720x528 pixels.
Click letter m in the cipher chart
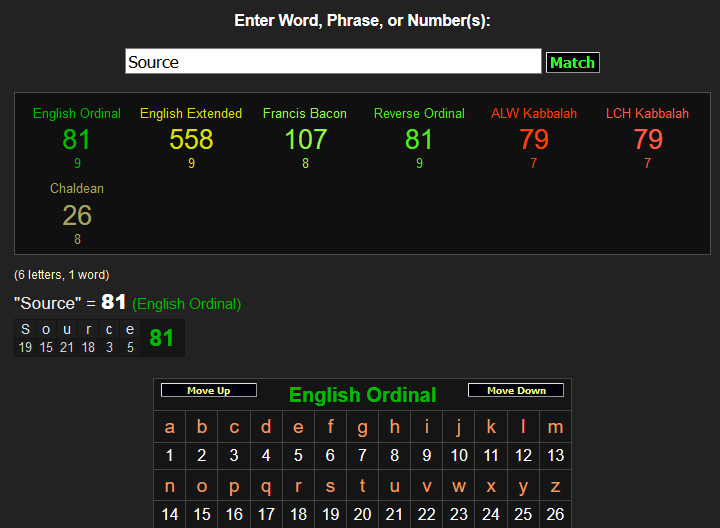(x=555, y=427)
